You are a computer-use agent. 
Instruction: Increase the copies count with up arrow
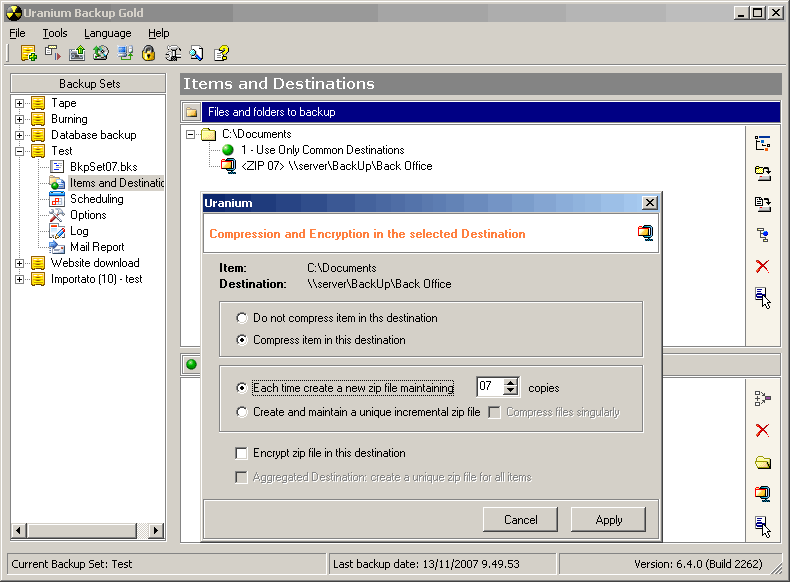pos(511,382)
